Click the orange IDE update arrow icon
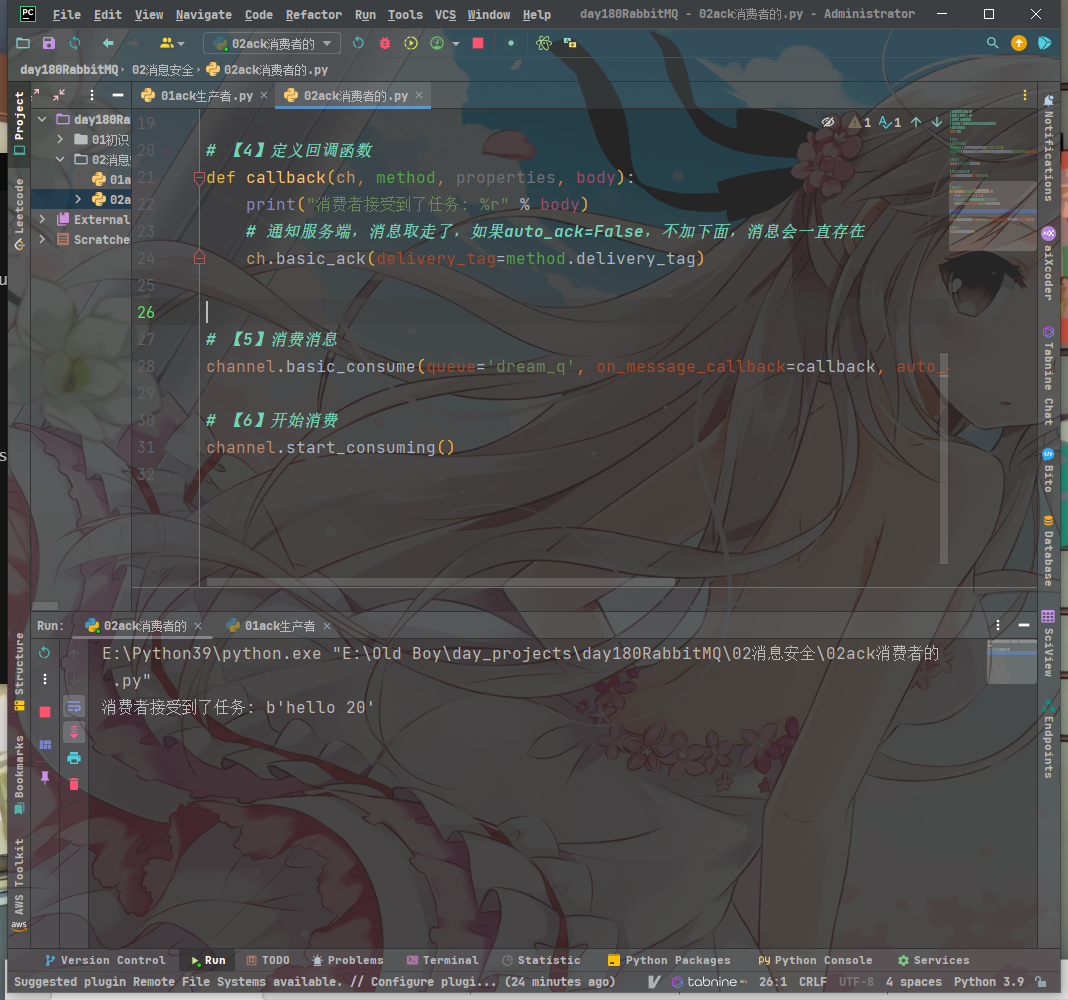 coord(1019,44)
